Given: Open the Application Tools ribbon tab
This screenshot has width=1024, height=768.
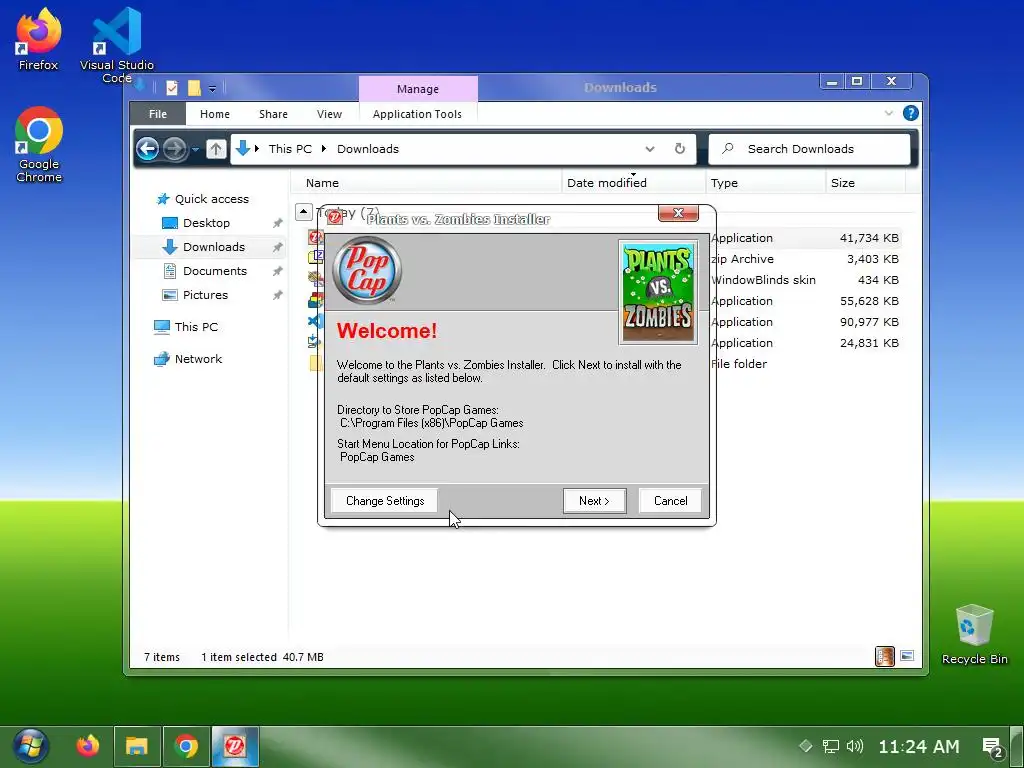Looking at the screenshot, I should 417,114.
